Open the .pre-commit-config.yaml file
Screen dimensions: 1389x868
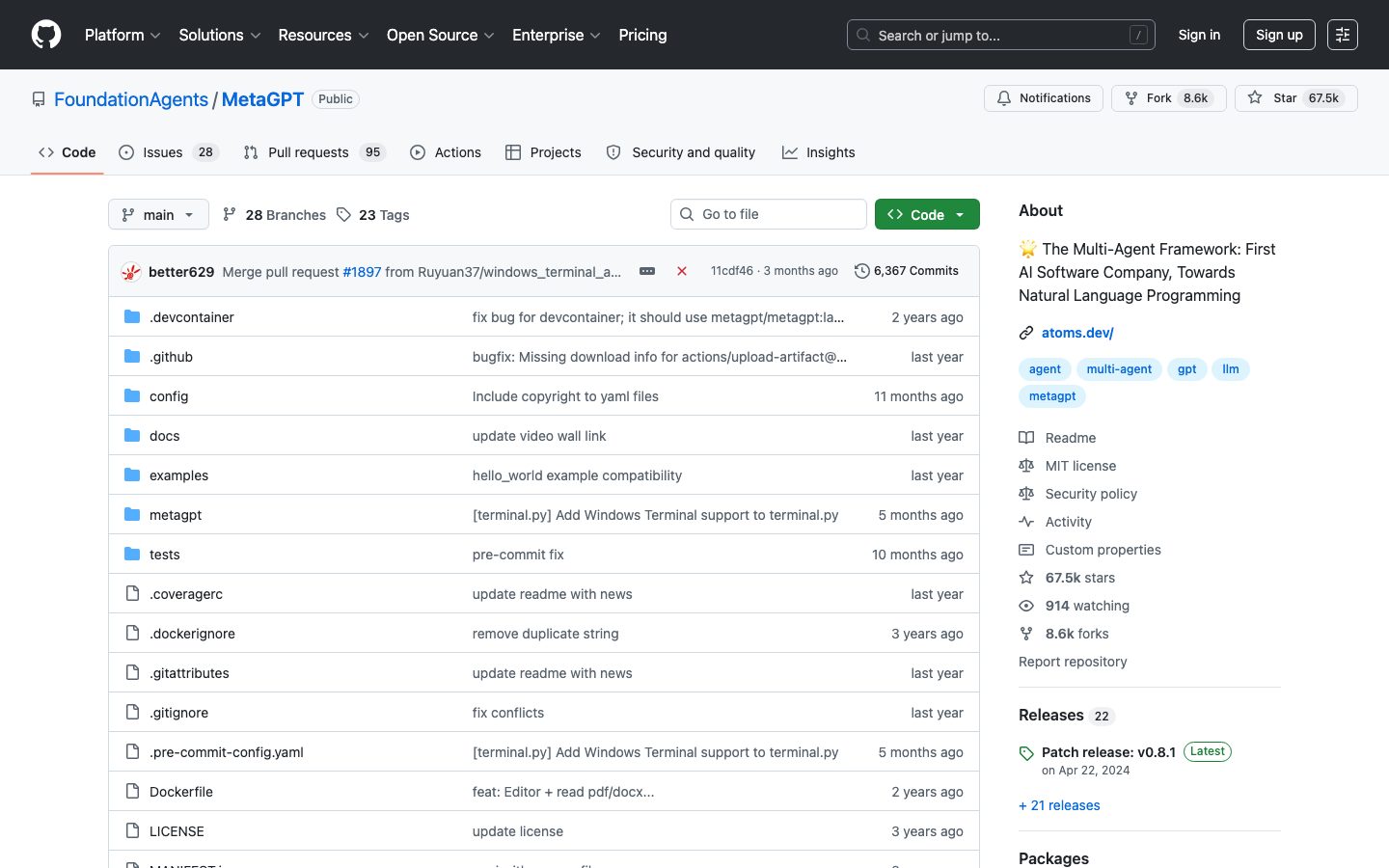227,752
